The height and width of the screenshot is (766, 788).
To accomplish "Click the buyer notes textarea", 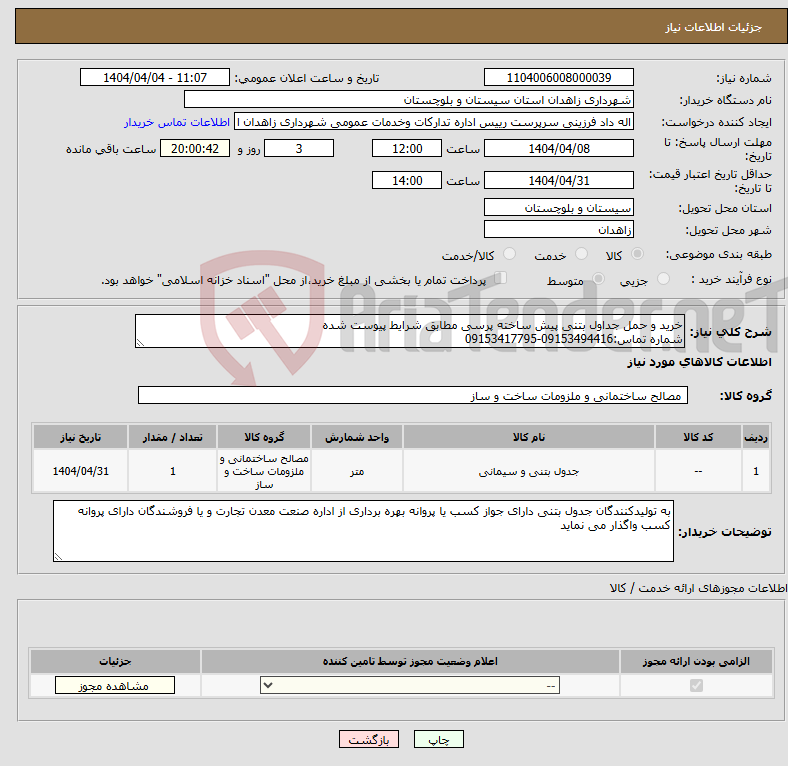I will (363, 531).
